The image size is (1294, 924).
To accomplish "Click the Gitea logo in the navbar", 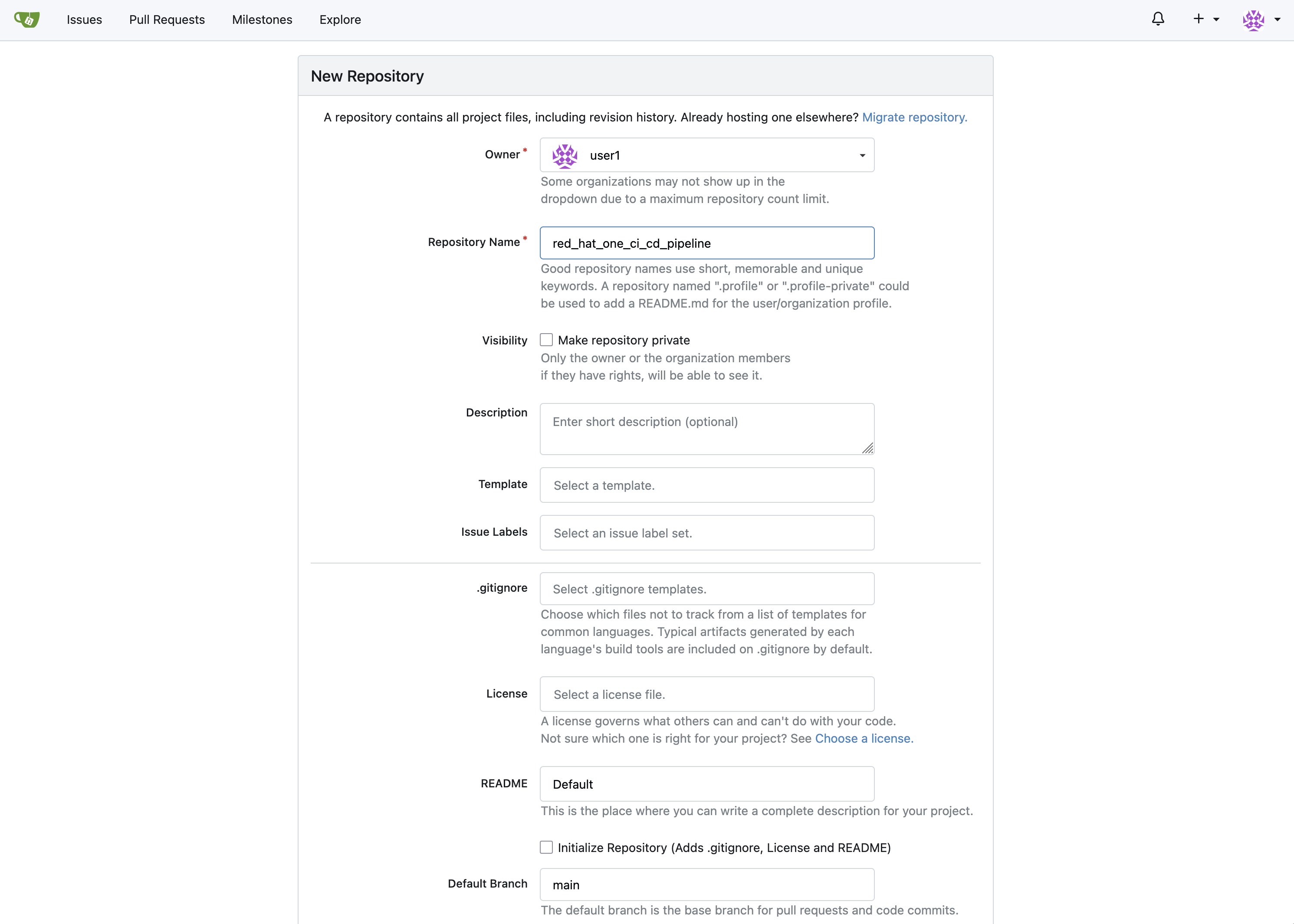I will click(x=27, y=20).
